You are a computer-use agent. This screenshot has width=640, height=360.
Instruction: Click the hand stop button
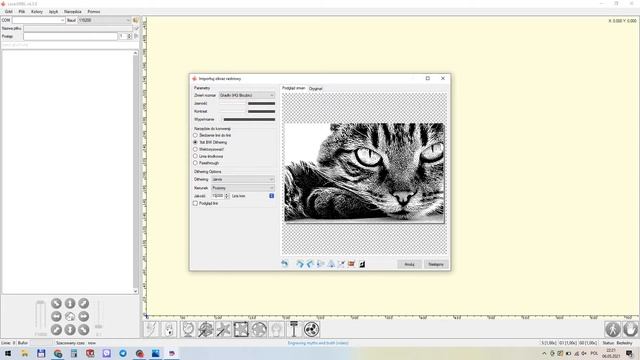click(631, 329)
